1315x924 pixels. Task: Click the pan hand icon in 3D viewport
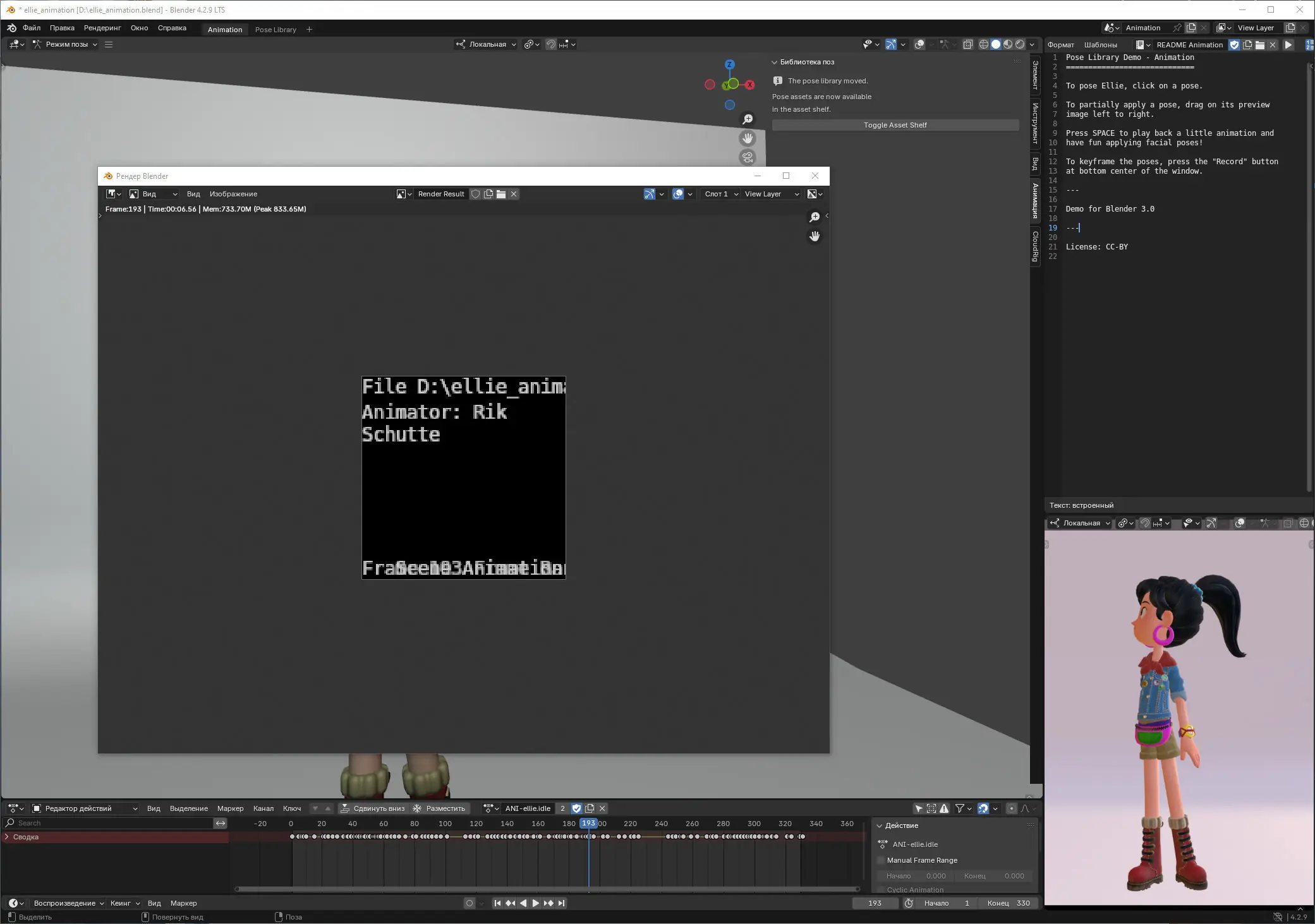(x=748, y=138)
